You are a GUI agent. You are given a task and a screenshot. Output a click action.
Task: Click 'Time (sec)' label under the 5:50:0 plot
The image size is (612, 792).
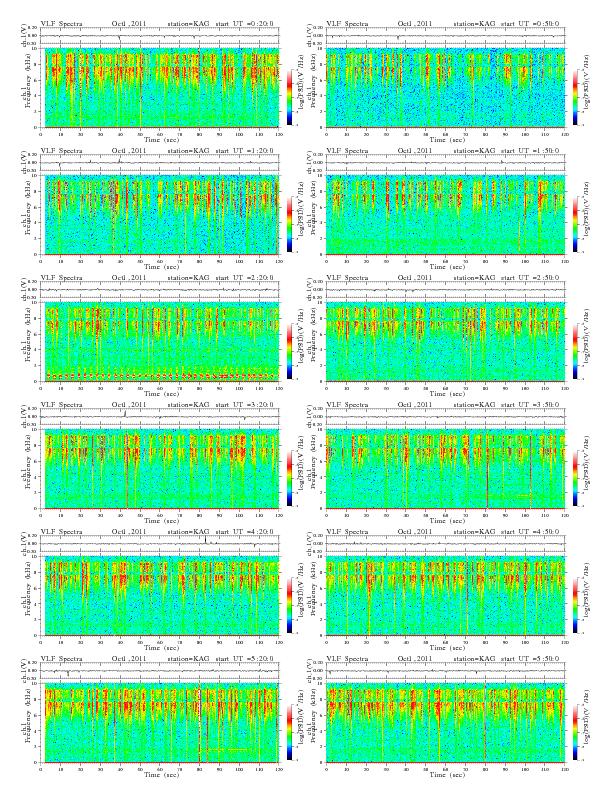pyautogui.click(x=447, y=774)
